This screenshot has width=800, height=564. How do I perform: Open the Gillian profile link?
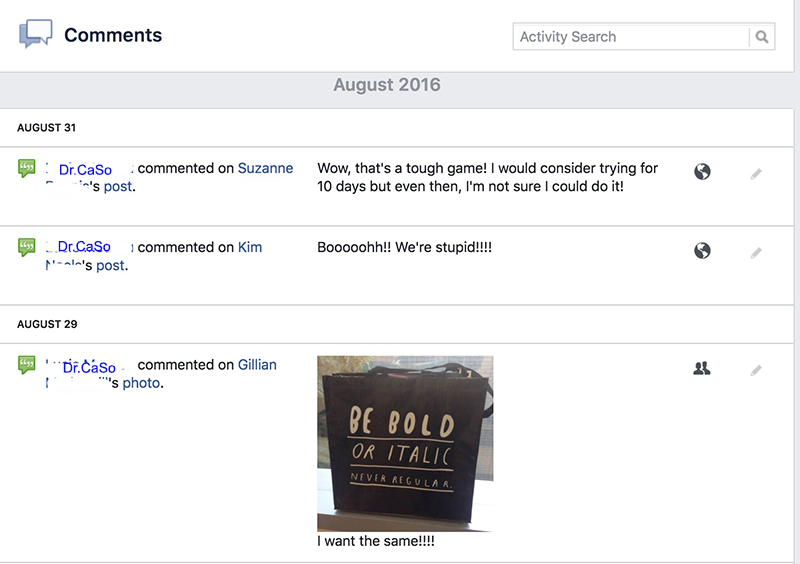[257, 365]
